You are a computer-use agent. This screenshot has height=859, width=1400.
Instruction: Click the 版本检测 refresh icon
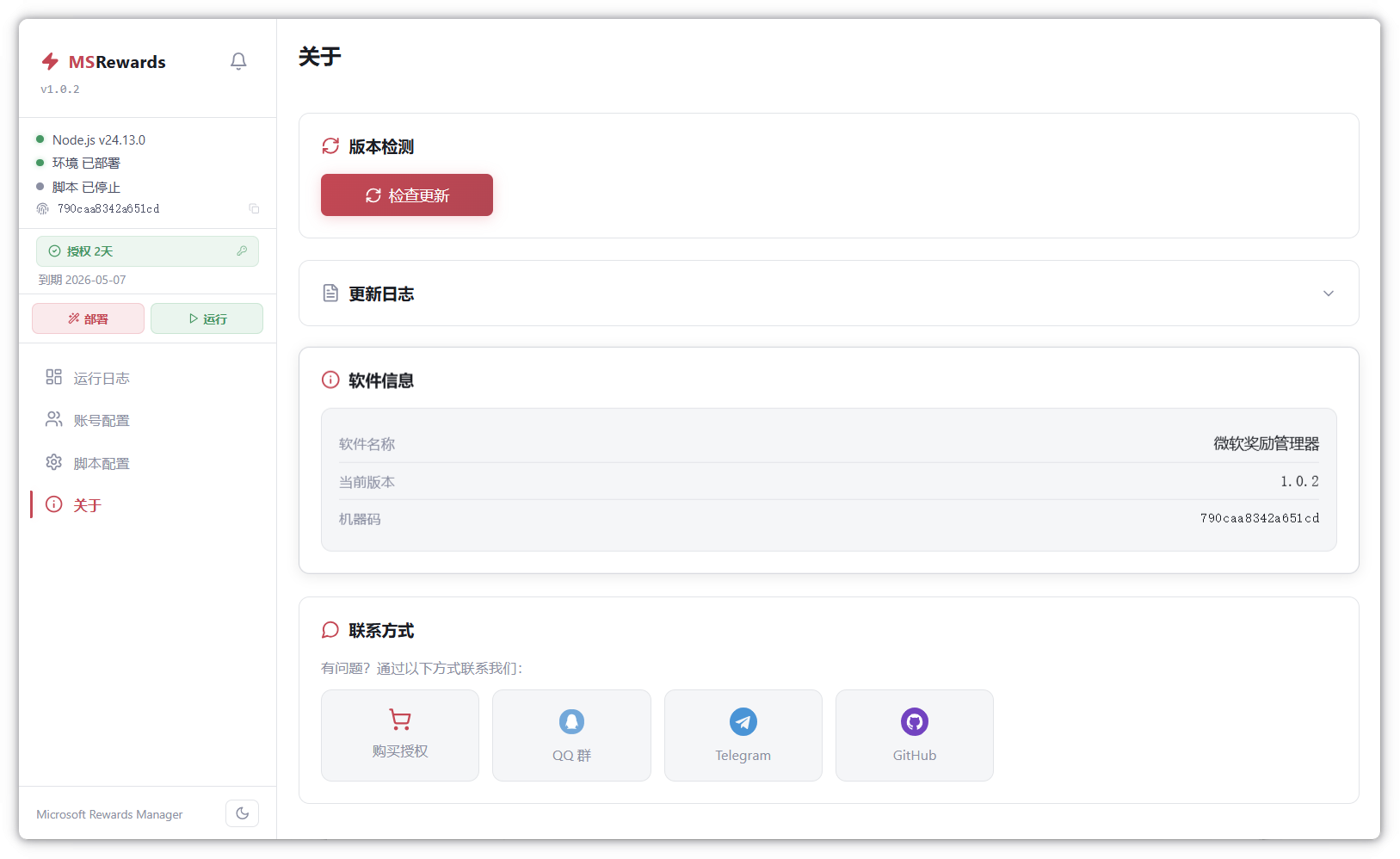click(x=330, y=146)
